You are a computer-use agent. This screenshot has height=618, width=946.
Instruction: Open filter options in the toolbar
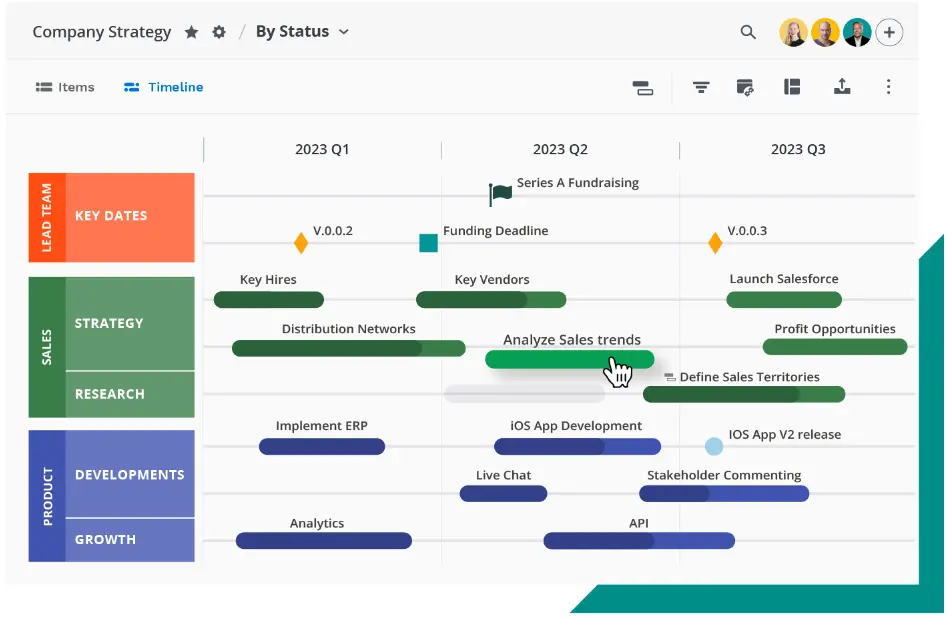coord(701,87)
